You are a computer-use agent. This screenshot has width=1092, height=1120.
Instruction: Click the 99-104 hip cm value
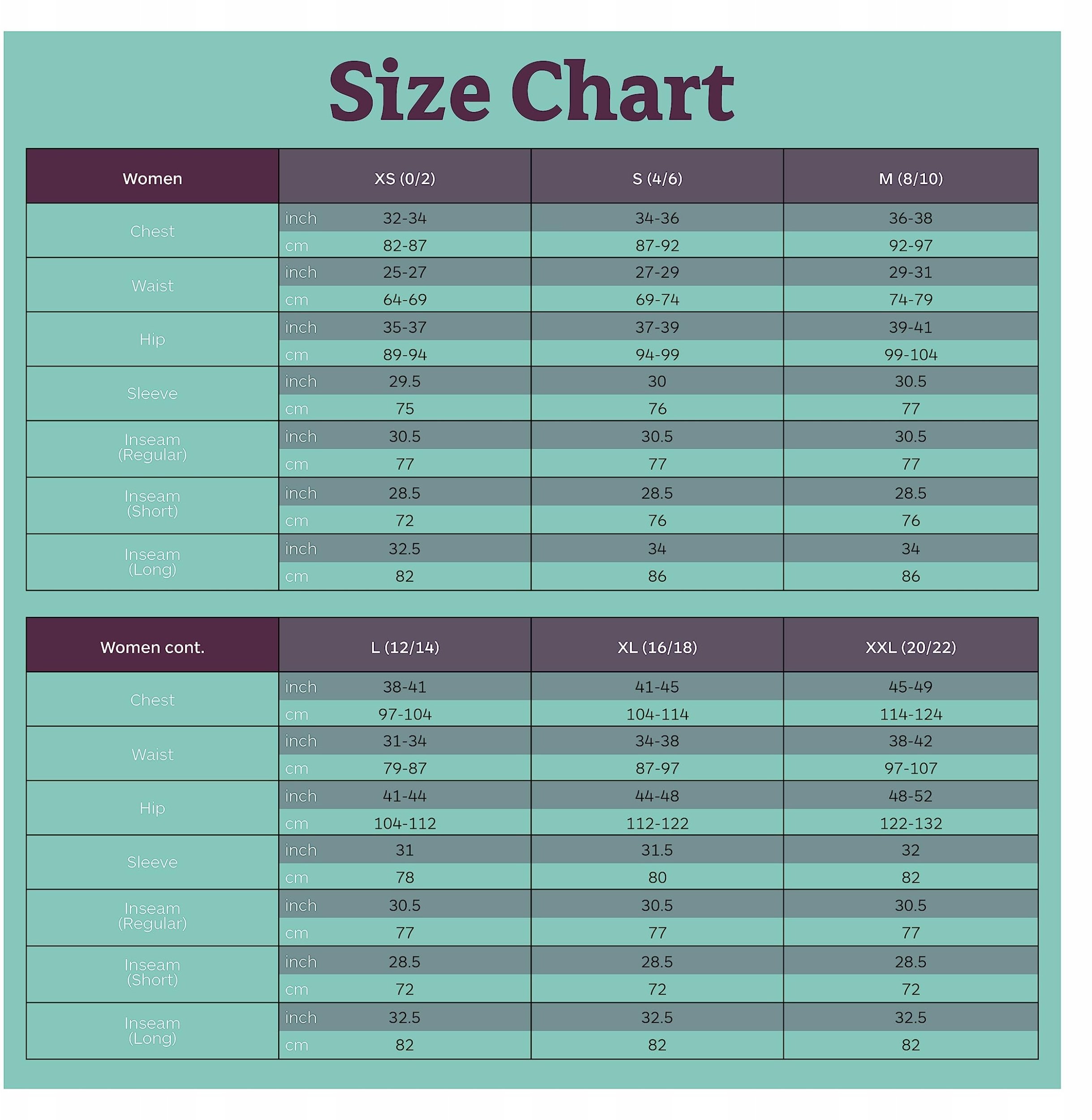[911, 354]
